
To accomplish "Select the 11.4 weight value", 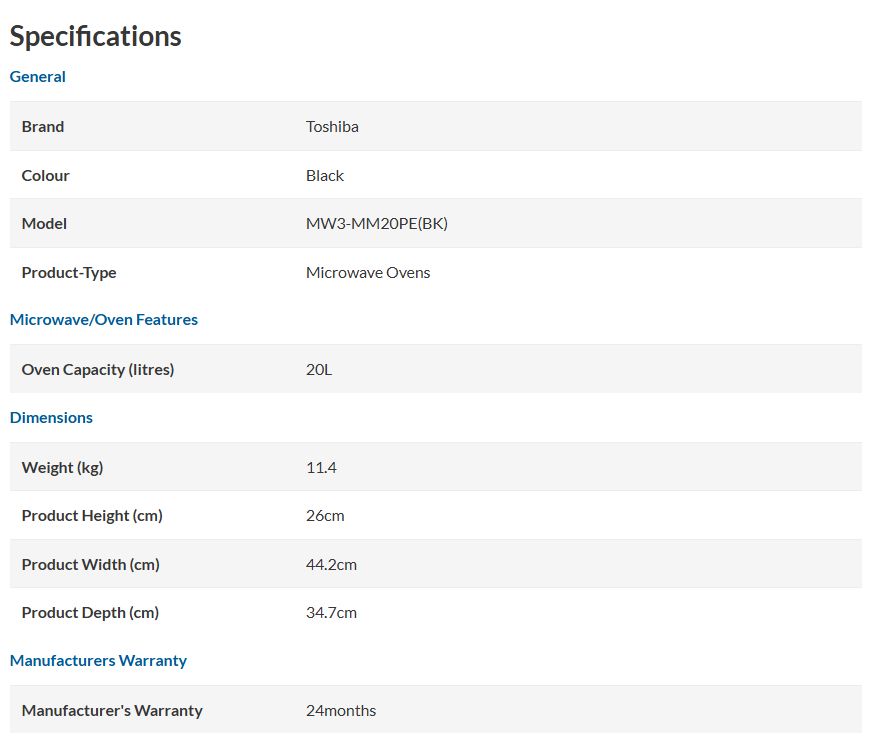I will tap(322, 468).
